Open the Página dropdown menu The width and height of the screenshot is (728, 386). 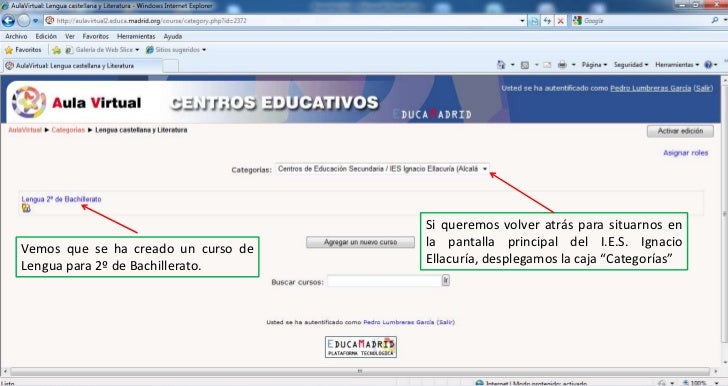pyautogui.click(x=594, y=65)
